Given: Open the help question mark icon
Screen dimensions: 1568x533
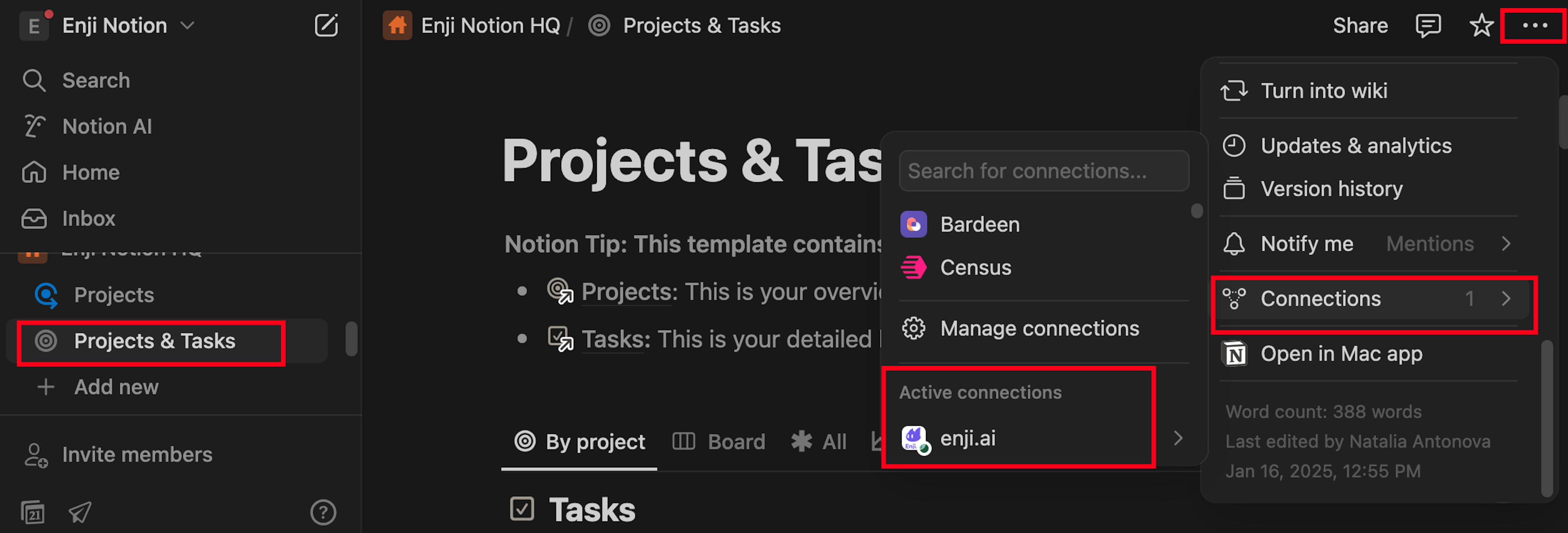Looking at the screenshot, I should point(323,512).
